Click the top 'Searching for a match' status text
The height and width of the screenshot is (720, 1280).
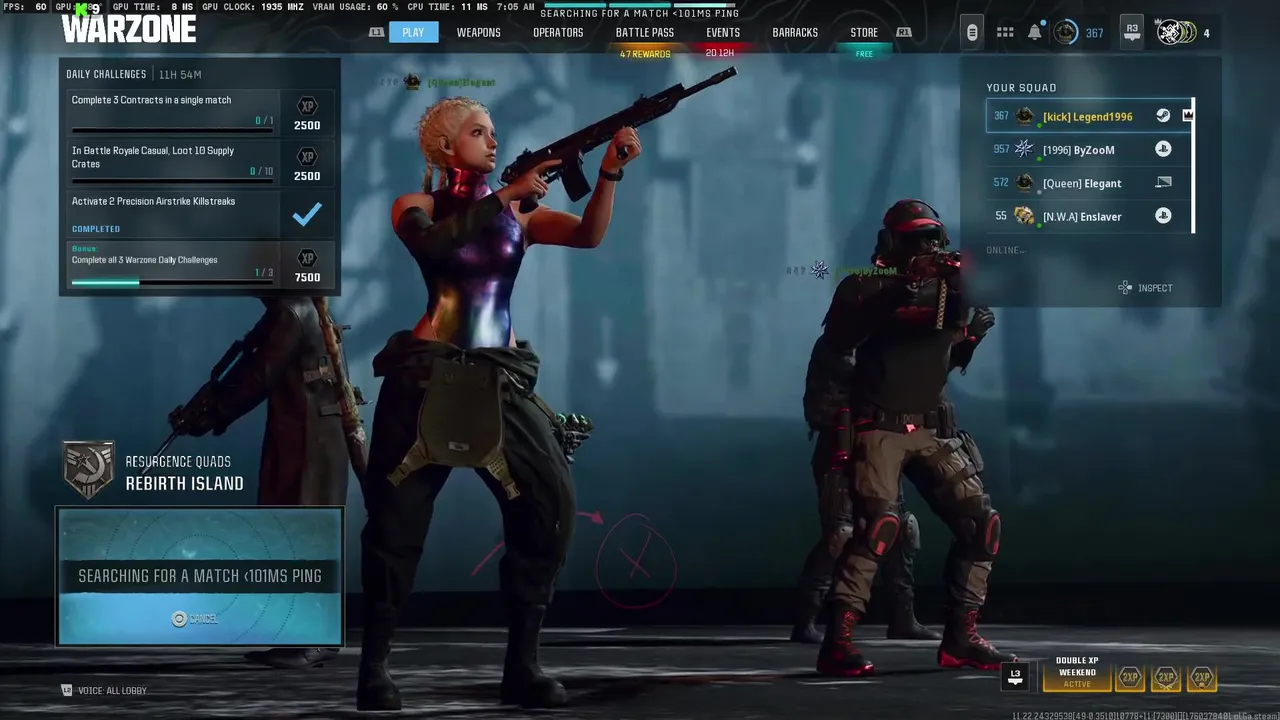[640, 14]
